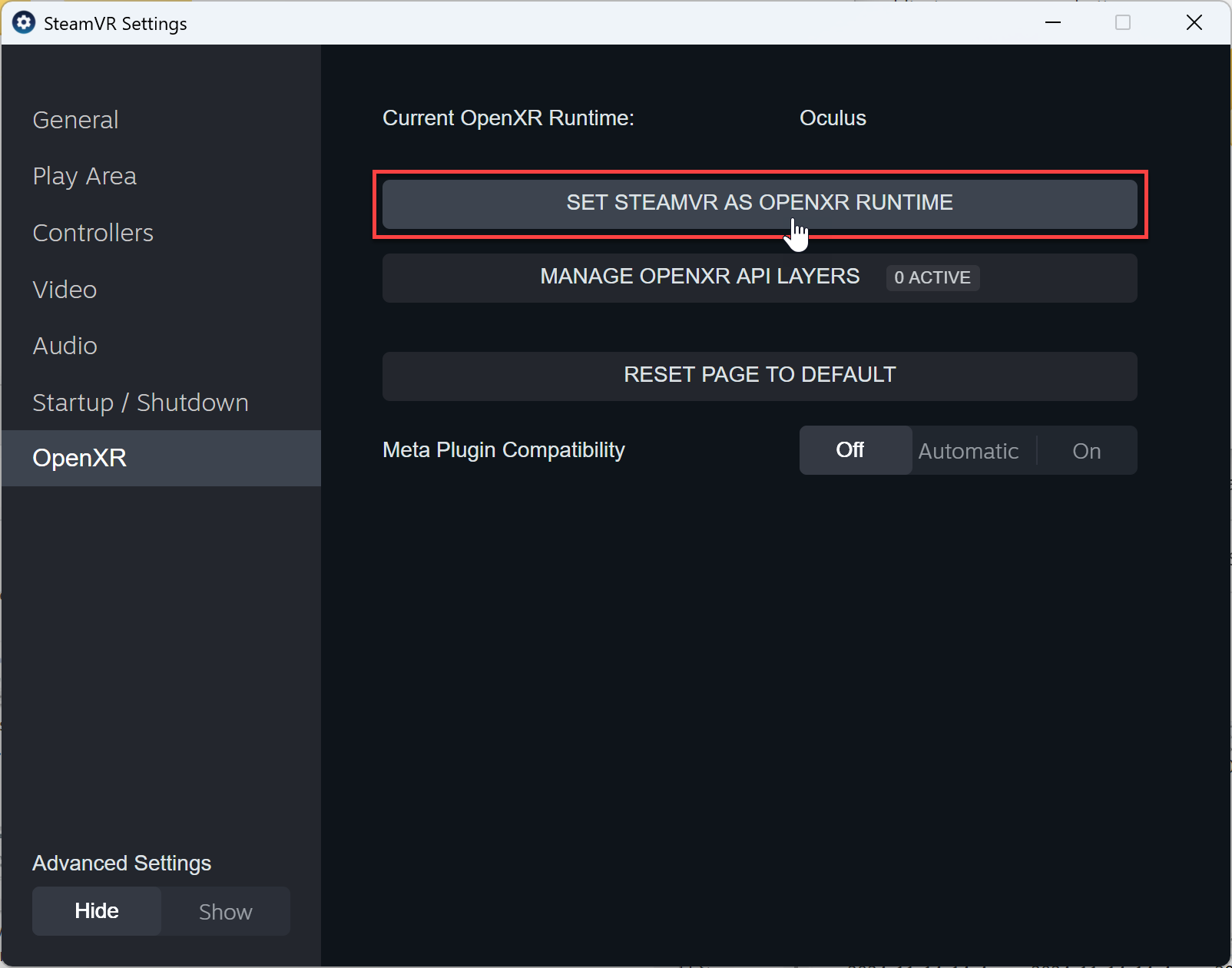
Task: Click the SteamVR gear logo icon
Action: 24,22
